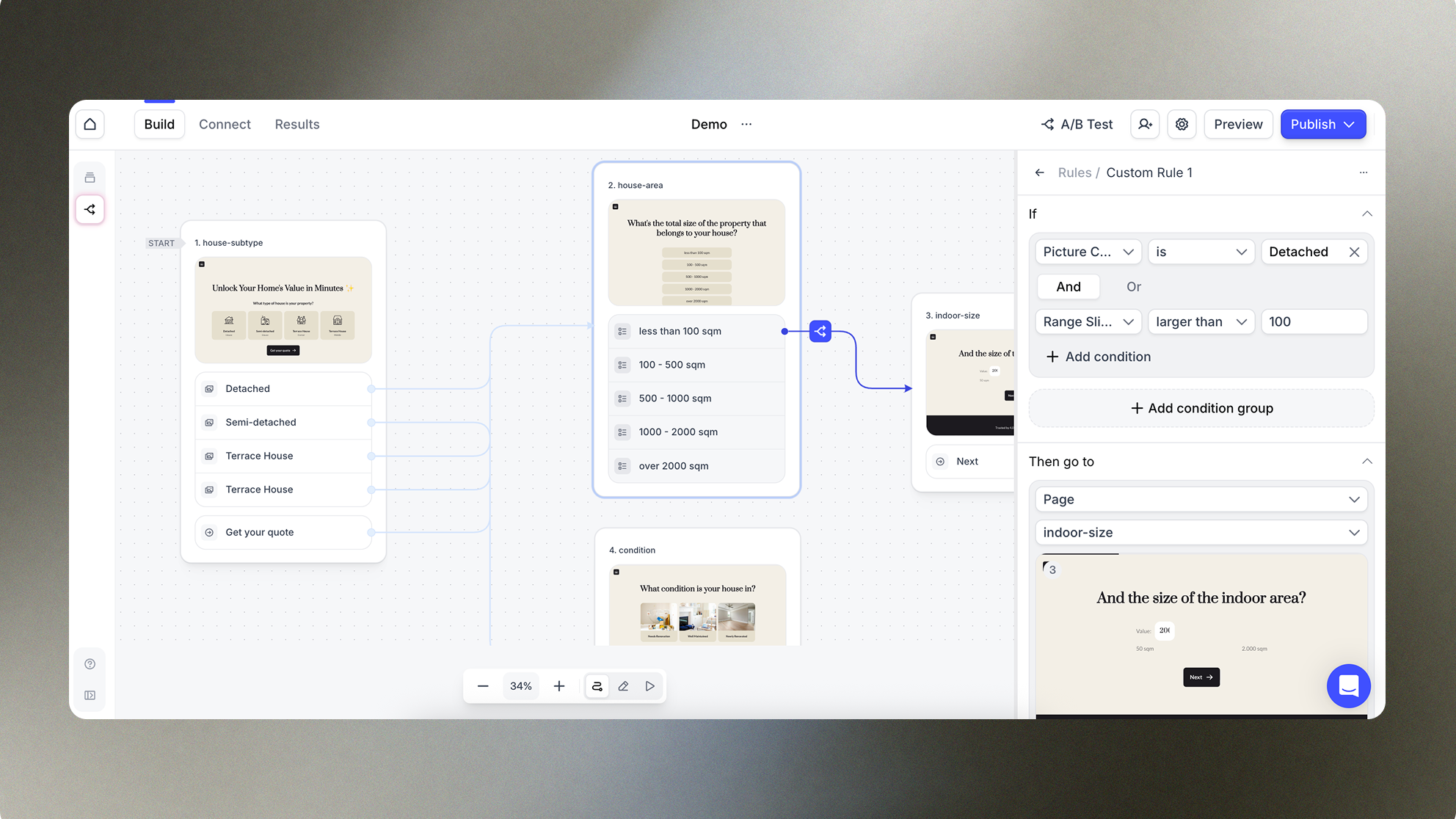The image size is (1456, 819).
Task: Remove the Detached value with X
Action: (x=1354, y=252)
